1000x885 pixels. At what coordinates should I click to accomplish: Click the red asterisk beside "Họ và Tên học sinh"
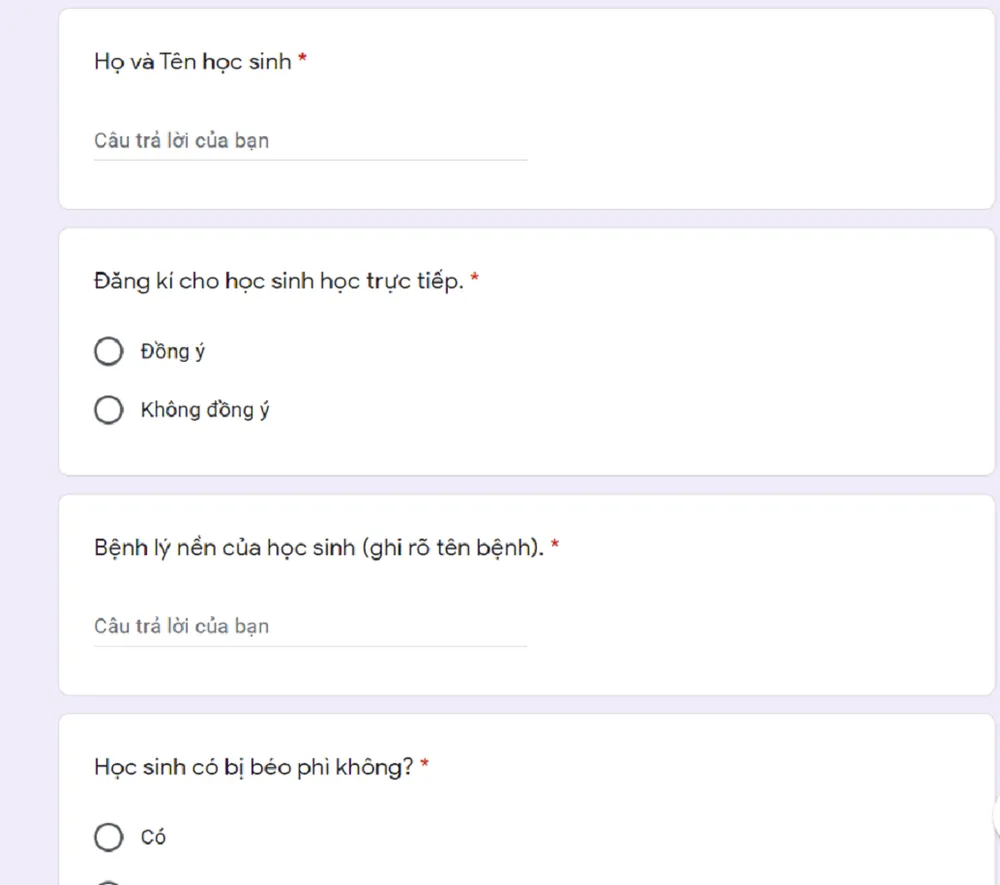coord(302,61)
